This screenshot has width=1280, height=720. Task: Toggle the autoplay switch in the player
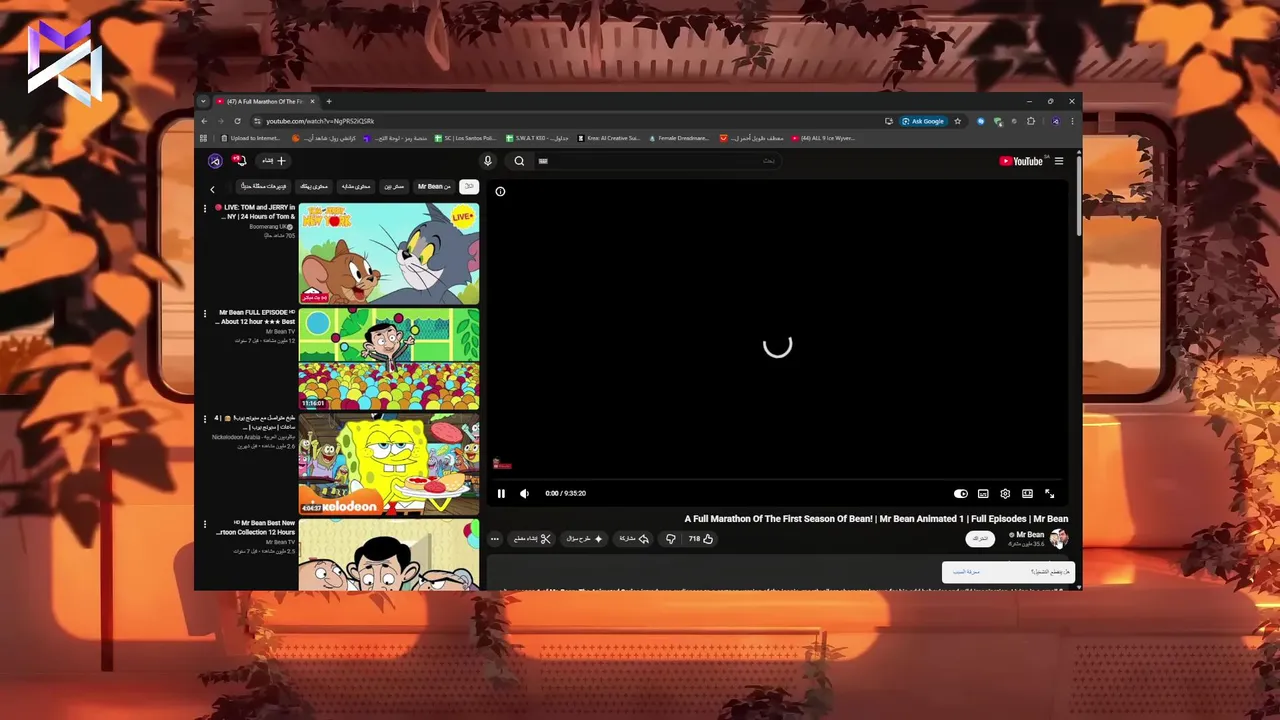(x=960, y=493)
